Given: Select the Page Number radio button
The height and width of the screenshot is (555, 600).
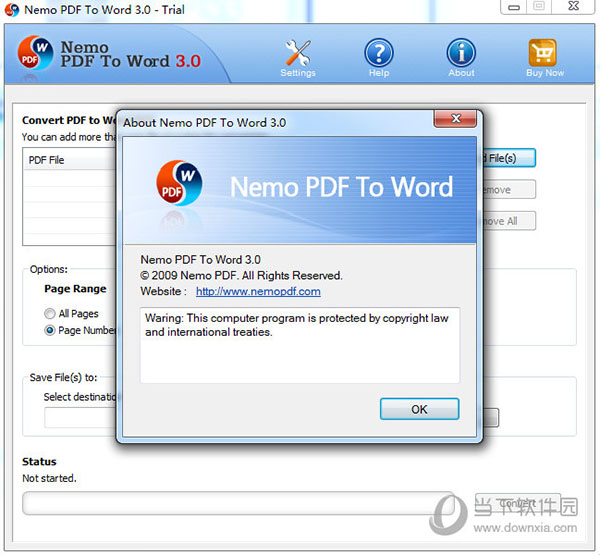Looking at the screenshot, I should (x=49, y=330).
